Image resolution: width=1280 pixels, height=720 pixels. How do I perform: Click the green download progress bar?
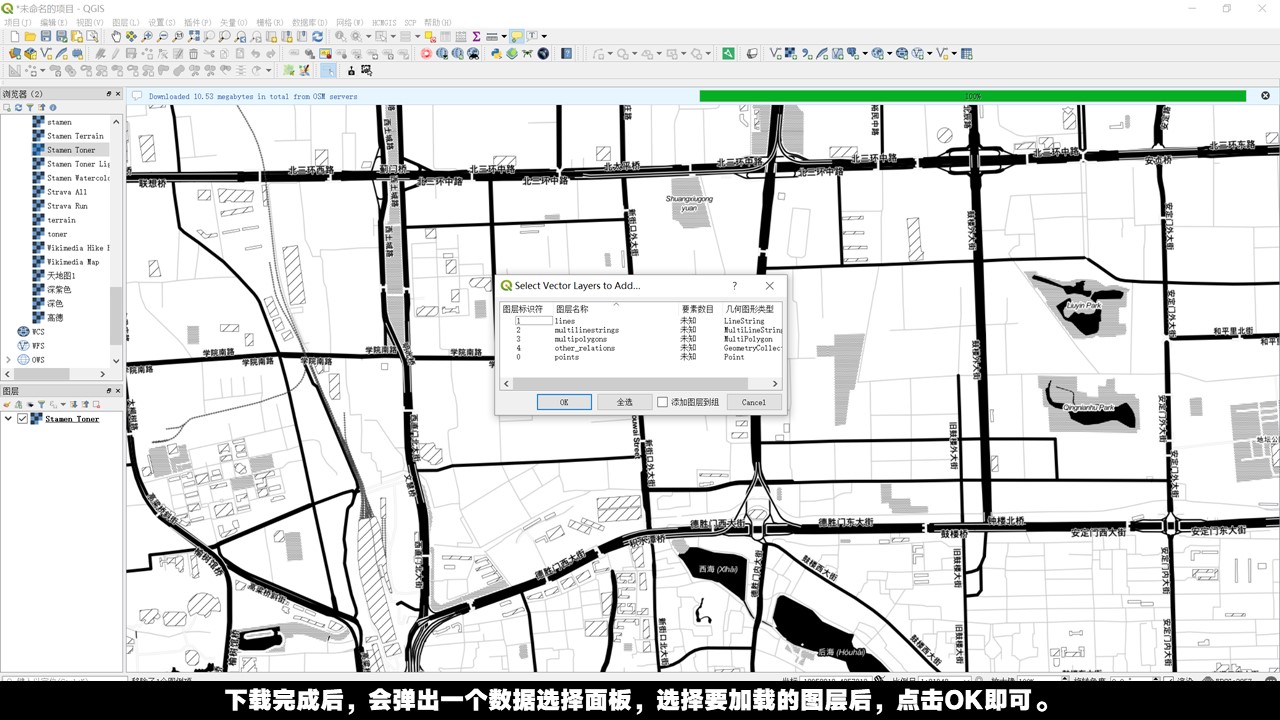(x=973, y=96)
